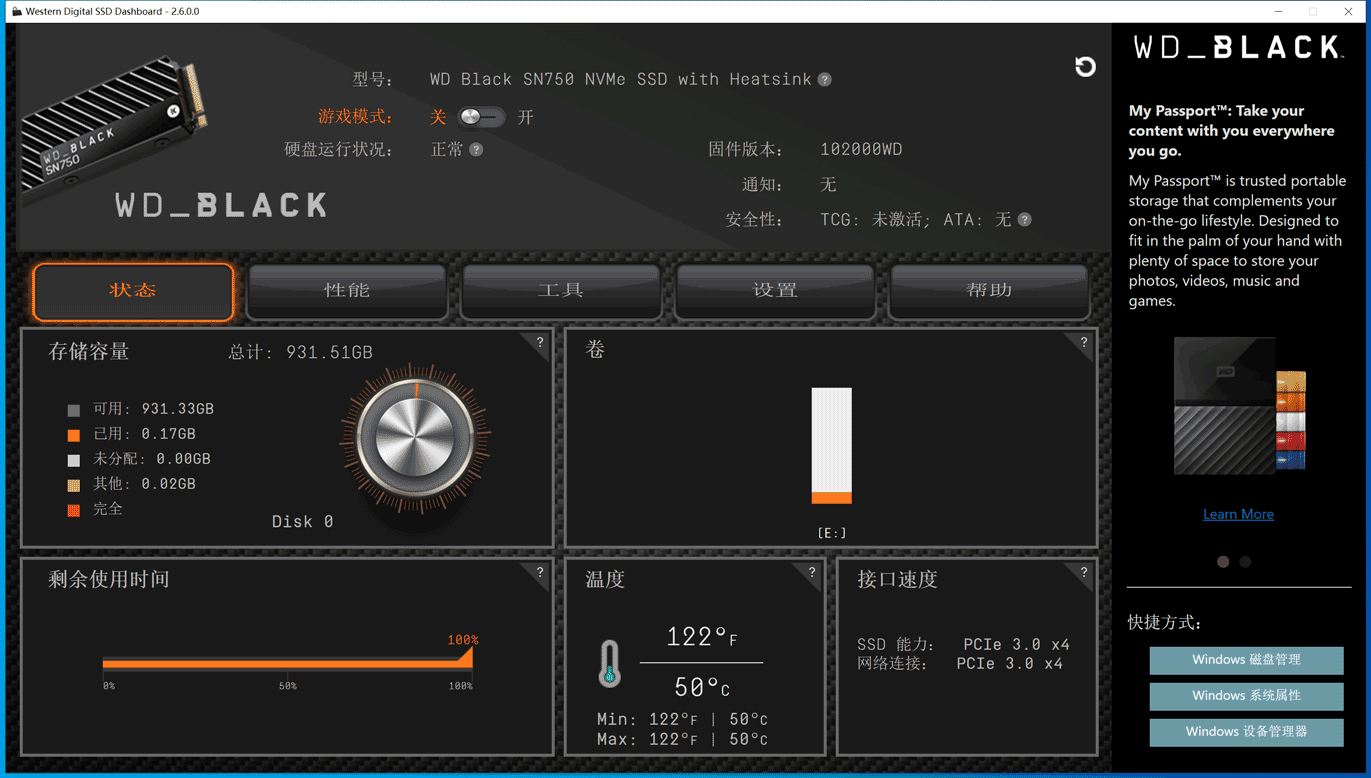
Task: Select the 设置 tab
Action: point(775,291)
